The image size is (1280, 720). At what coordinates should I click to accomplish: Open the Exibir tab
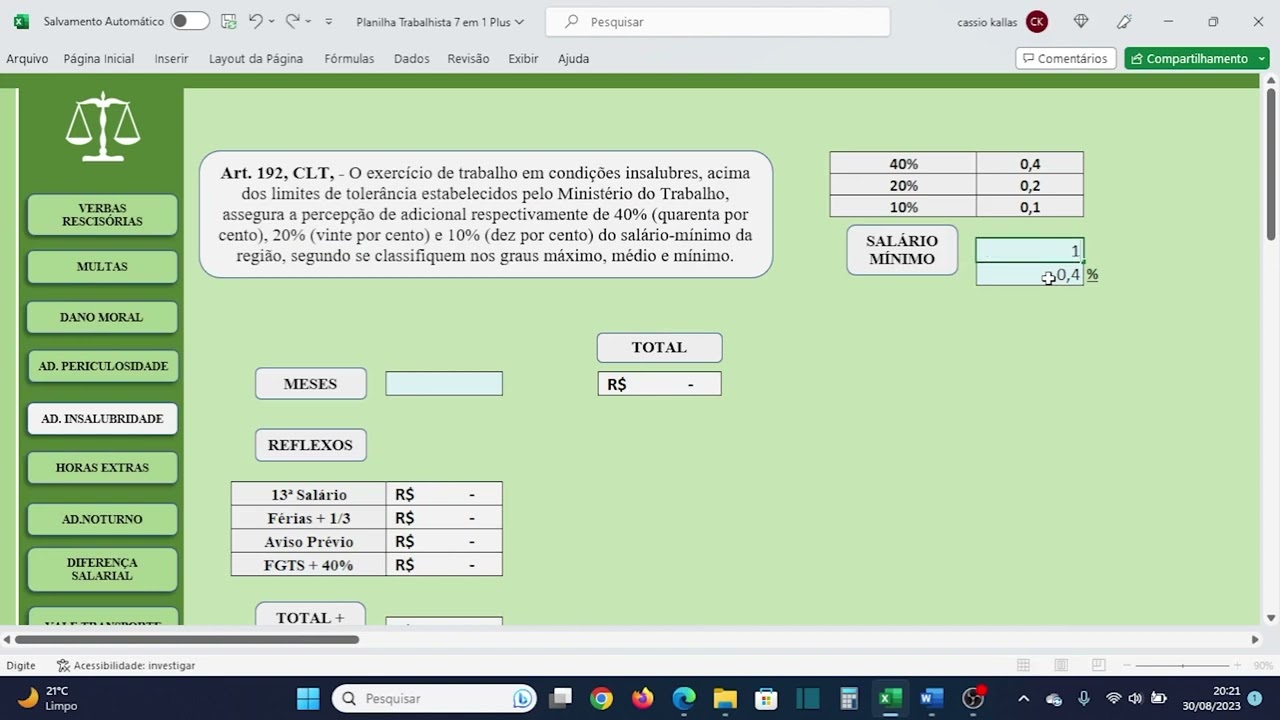(x=523, y=59)
